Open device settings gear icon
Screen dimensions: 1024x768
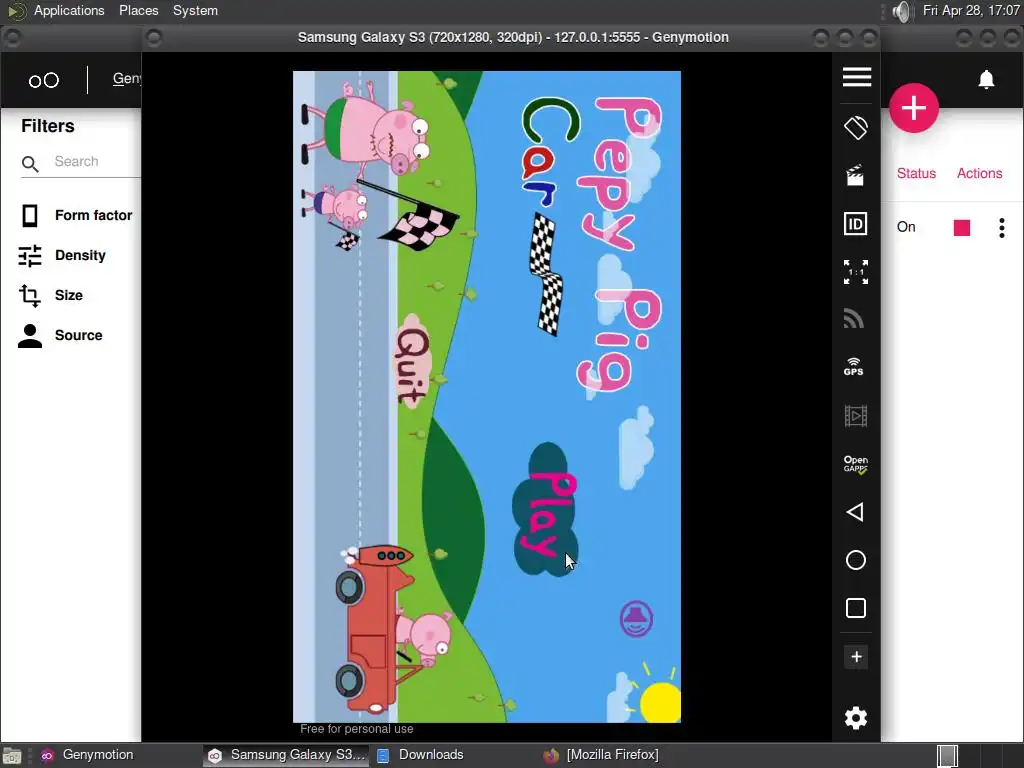(x=856, y=718)
